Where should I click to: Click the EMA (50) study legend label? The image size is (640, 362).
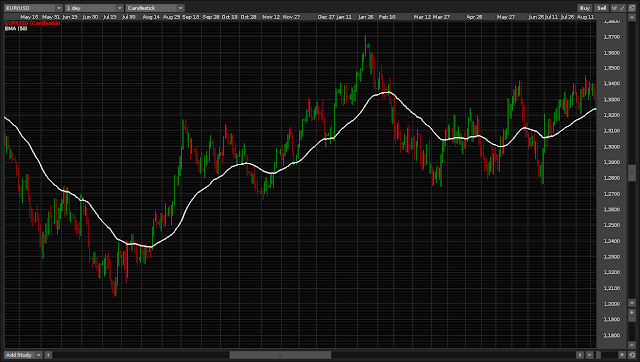[16, 29]
